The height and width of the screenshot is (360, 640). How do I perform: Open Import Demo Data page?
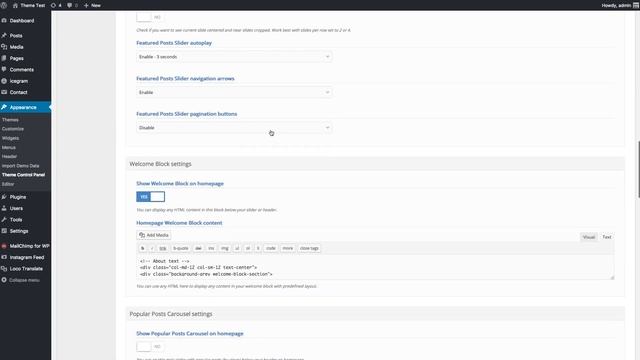pos(20,166)
